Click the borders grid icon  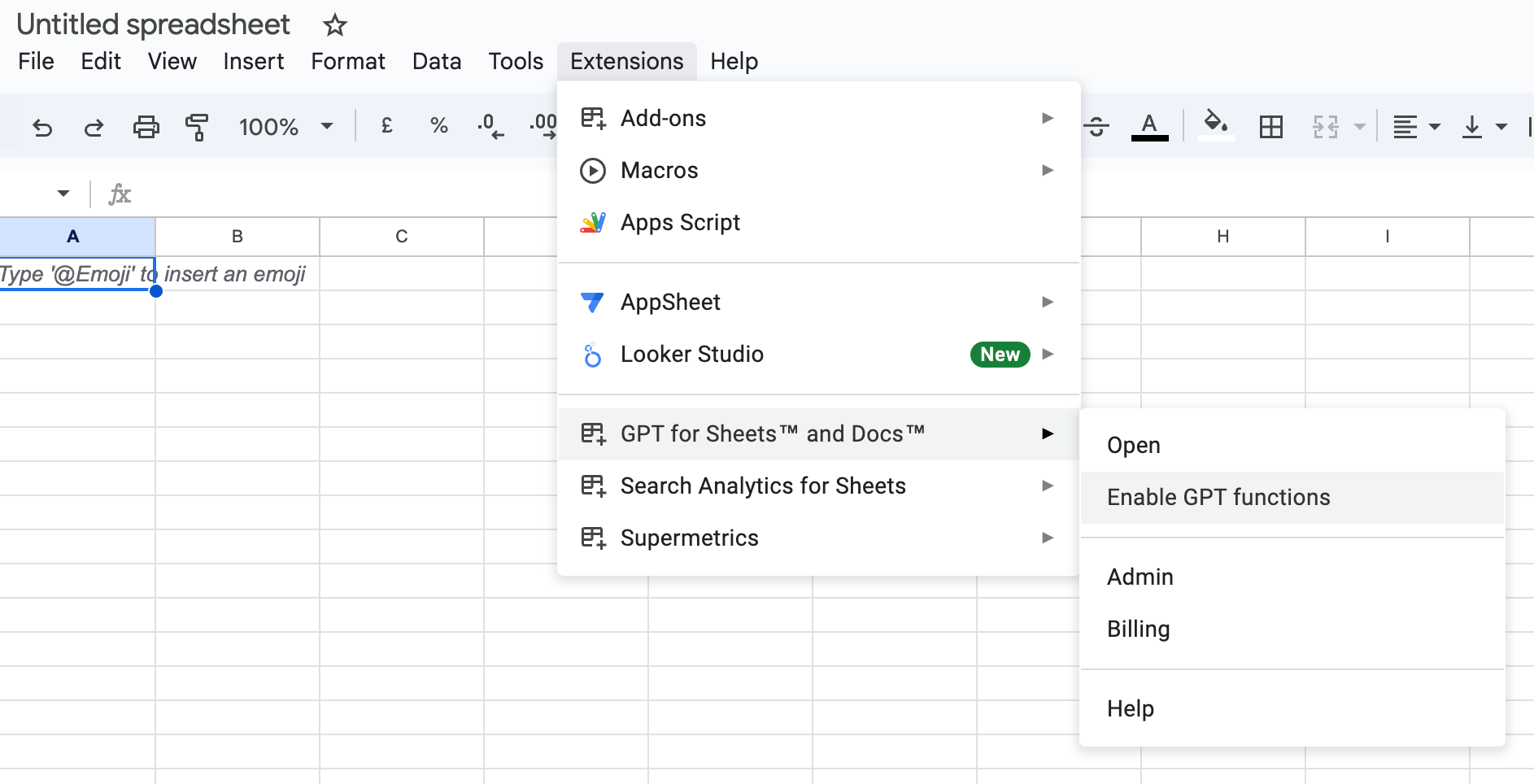tap(1270, 127)
